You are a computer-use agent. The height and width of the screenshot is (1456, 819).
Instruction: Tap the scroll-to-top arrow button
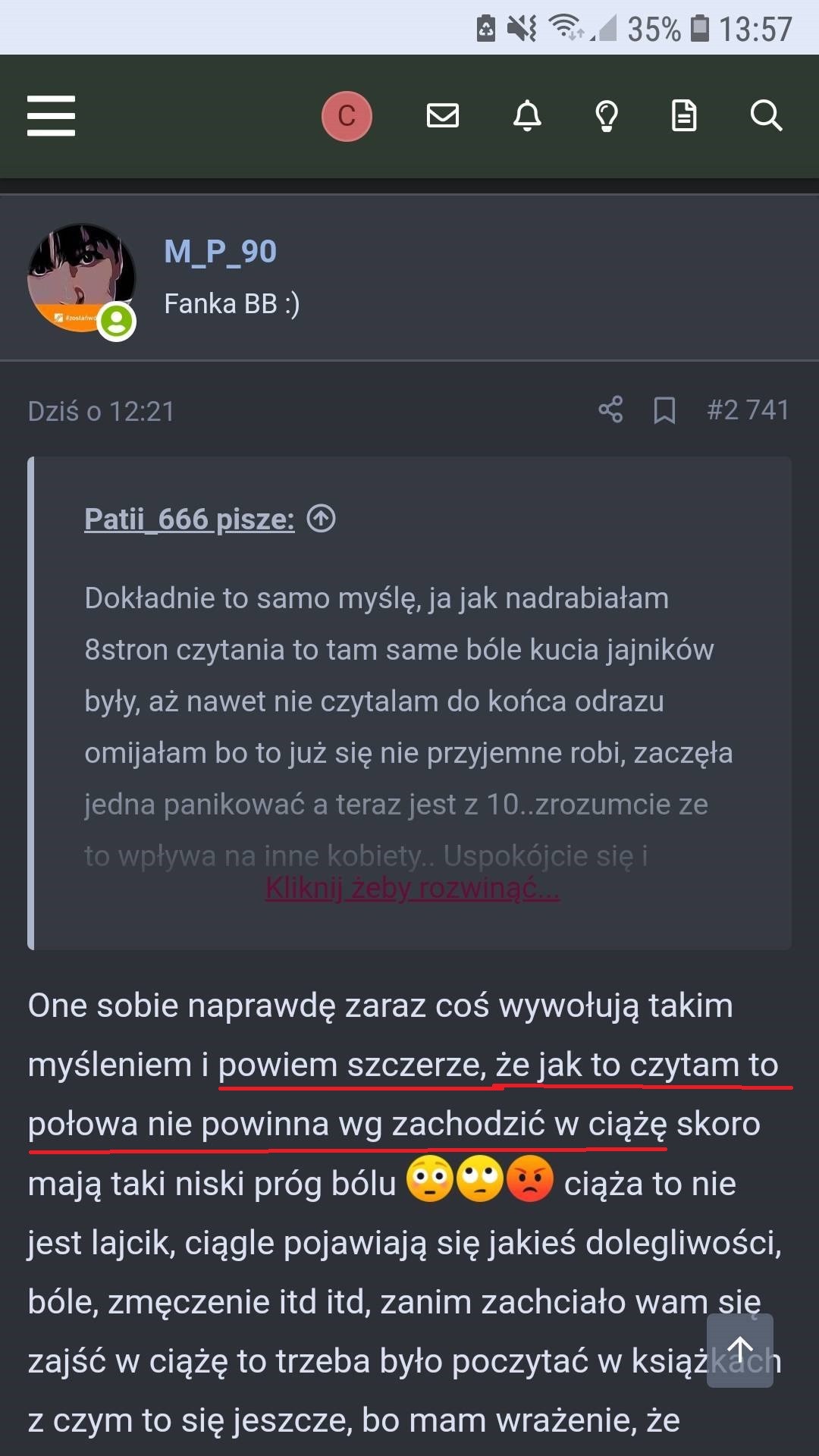[740, 1351]
